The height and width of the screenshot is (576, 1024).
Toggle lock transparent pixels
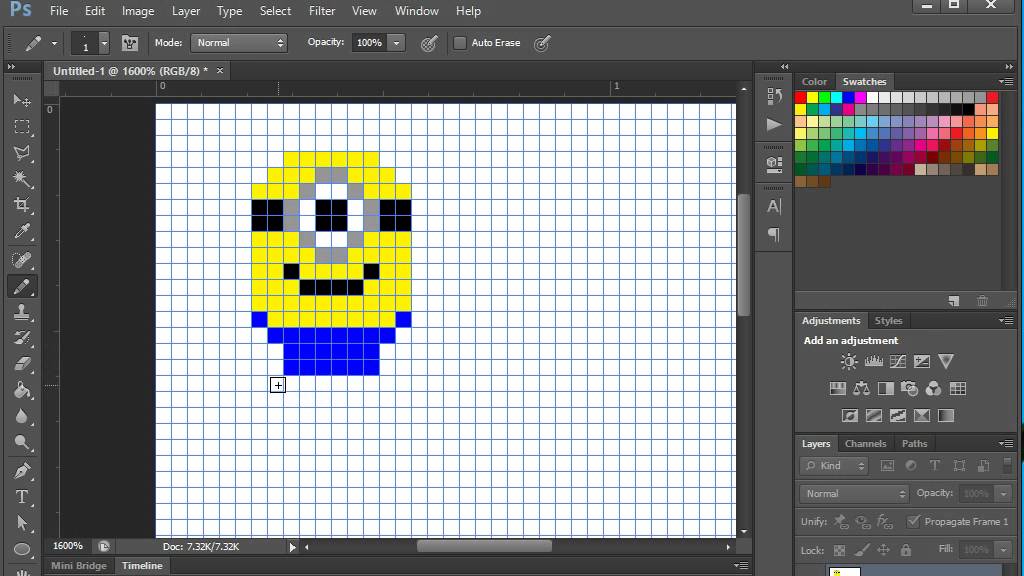point(839,551)
